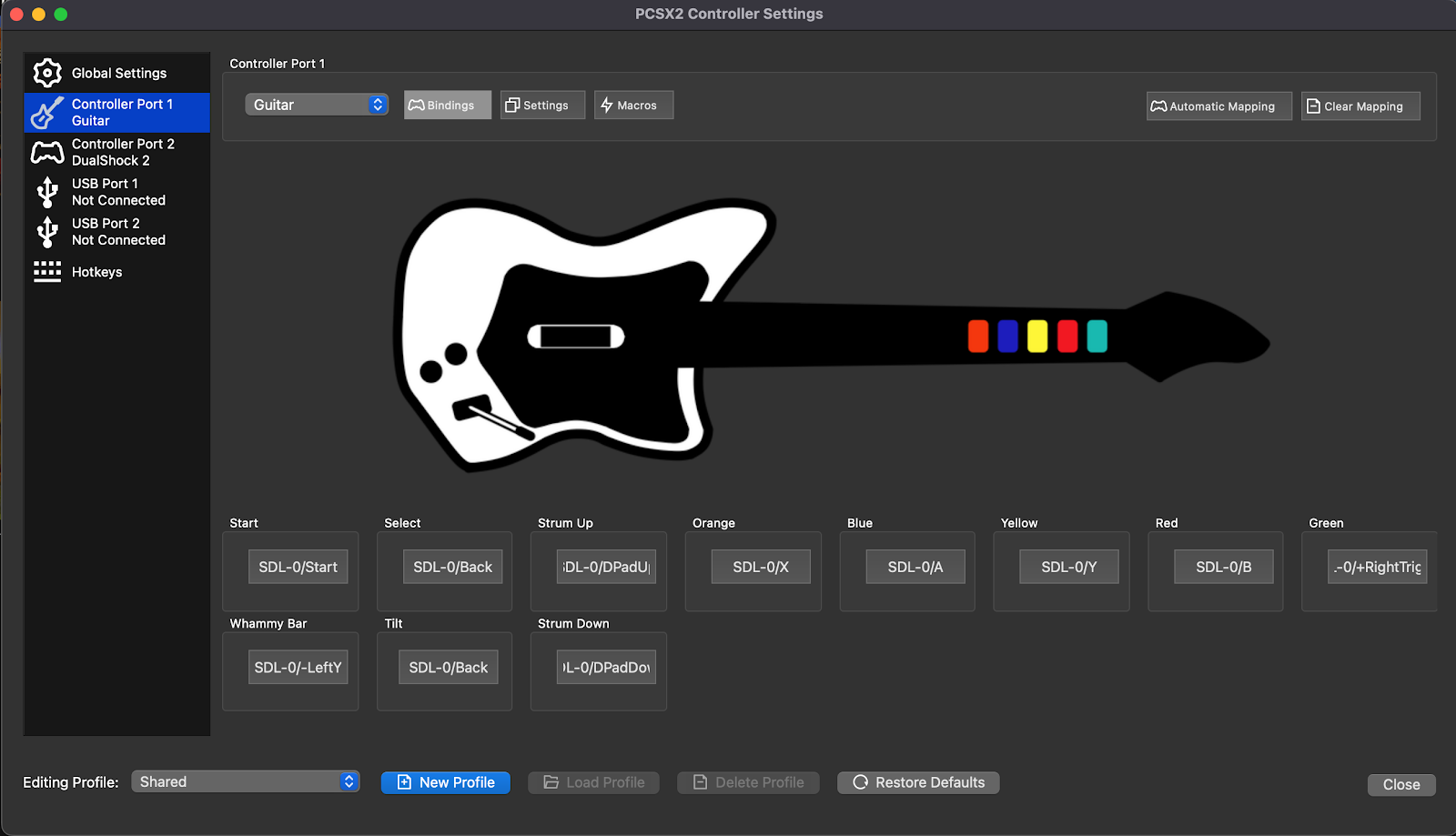
Task: Select USB Port 2 Not Connected
Action: coord(117,232)
